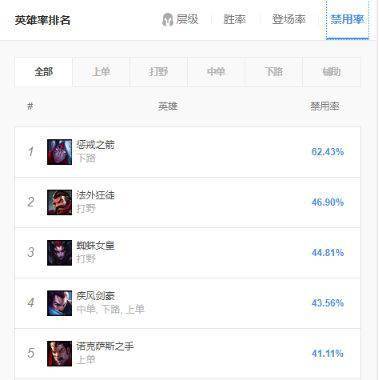Image resolution: width=379 pixels, height=380 pixels.
Task: Switch to the 胜率 ranking tab
Action: [x=235, y=19]
